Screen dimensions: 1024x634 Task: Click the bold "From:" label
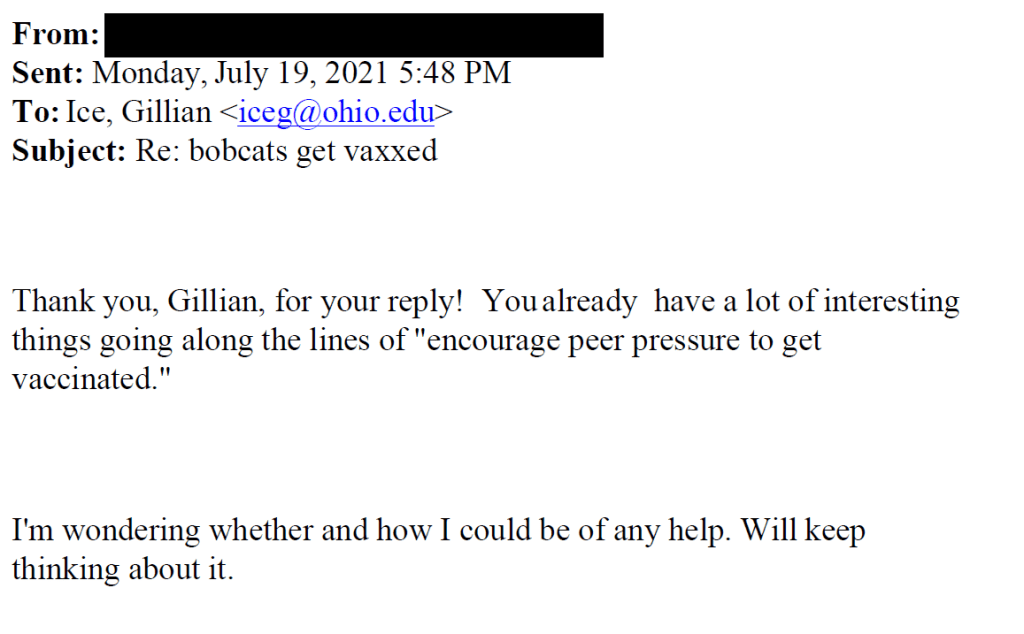[x=56, y=35]
